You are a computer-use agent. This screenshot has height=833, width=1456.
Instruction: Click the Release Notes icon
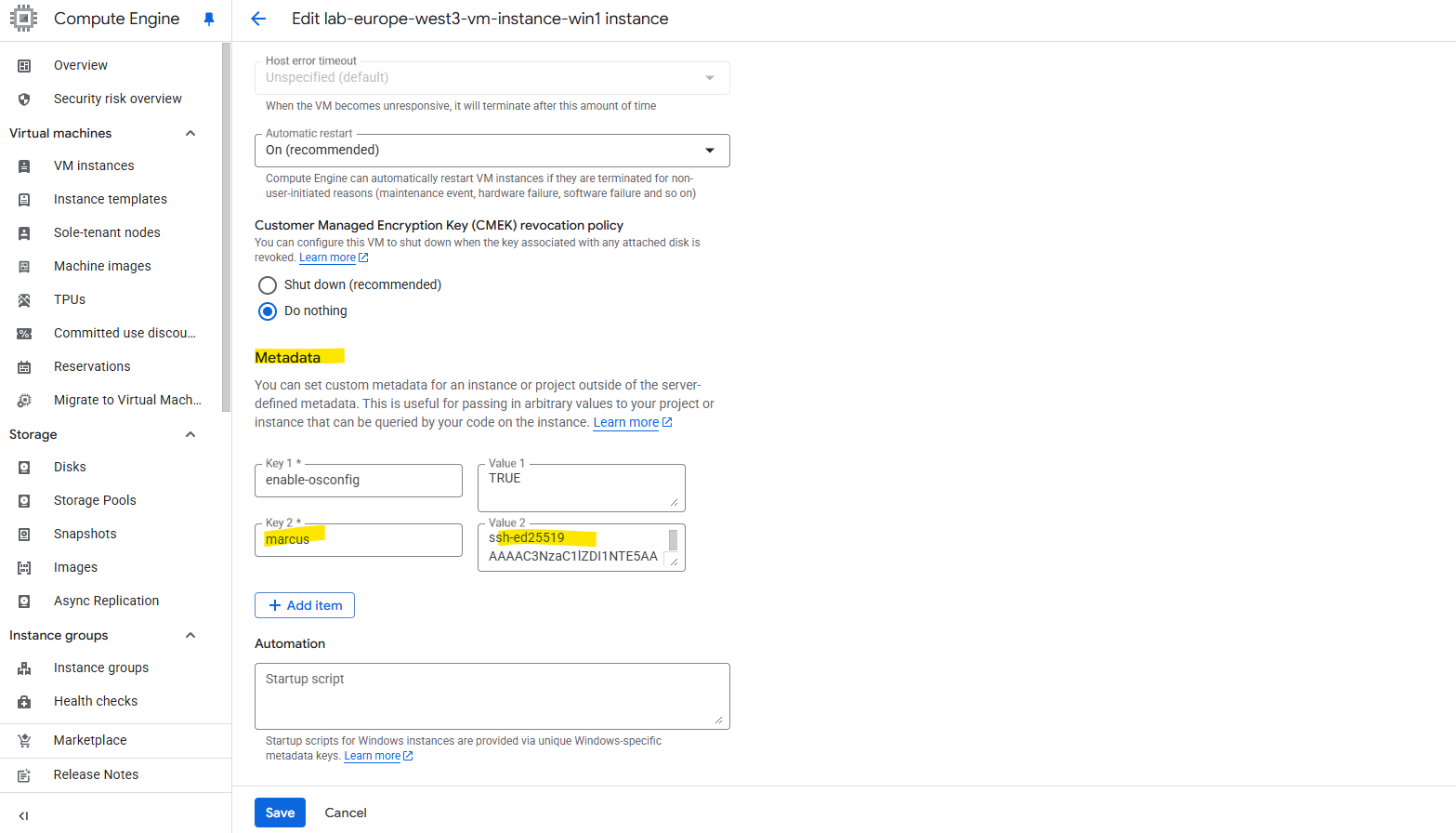(24, 774)
